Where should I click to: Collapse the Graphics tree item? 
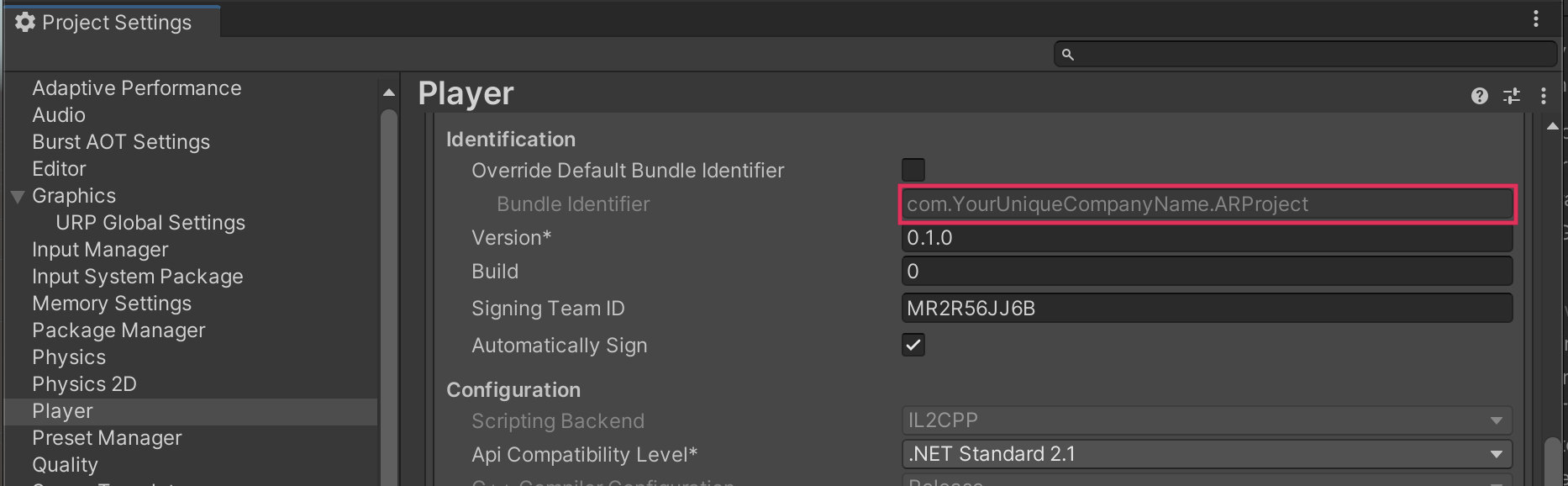[18, 196]
